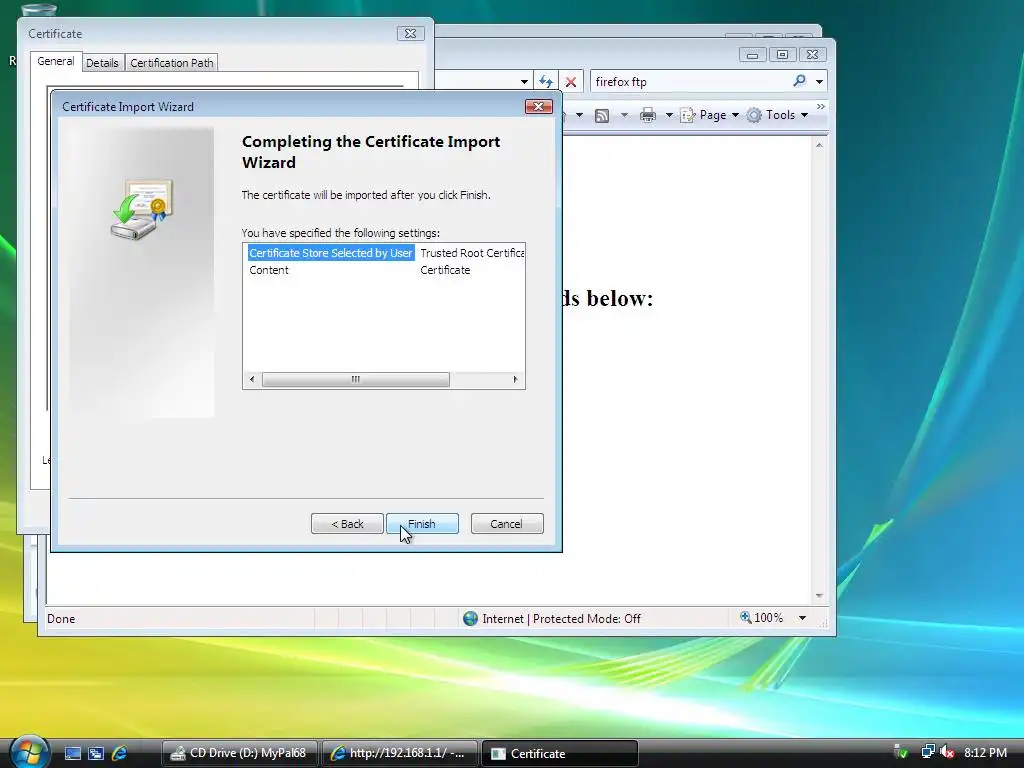Click the IE page scrollbar down arrow
Screen dimensions: 1024x768
tap(819, 596)
